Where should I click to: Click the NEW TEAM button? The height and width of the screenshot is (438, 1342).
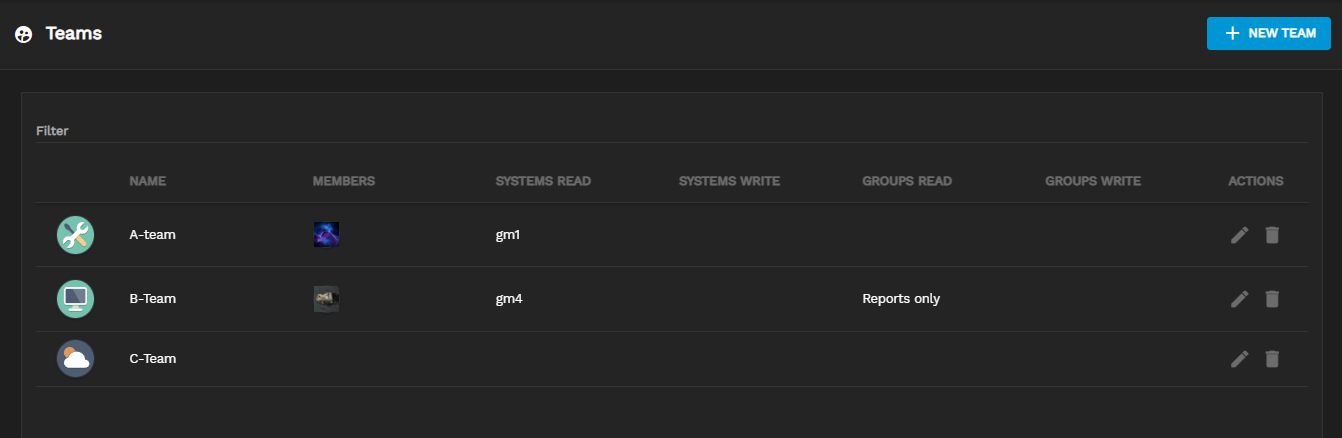[1268, 33]
